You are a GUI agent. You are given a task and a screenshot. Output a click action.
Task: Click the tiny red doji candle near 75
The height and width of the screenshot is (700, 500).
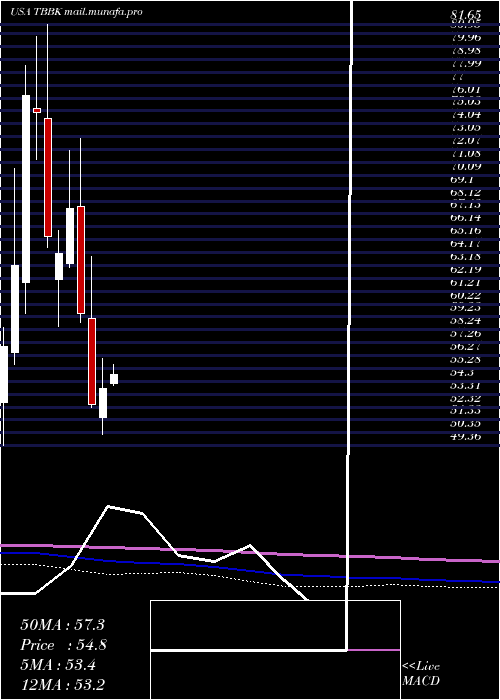point(37,110)
